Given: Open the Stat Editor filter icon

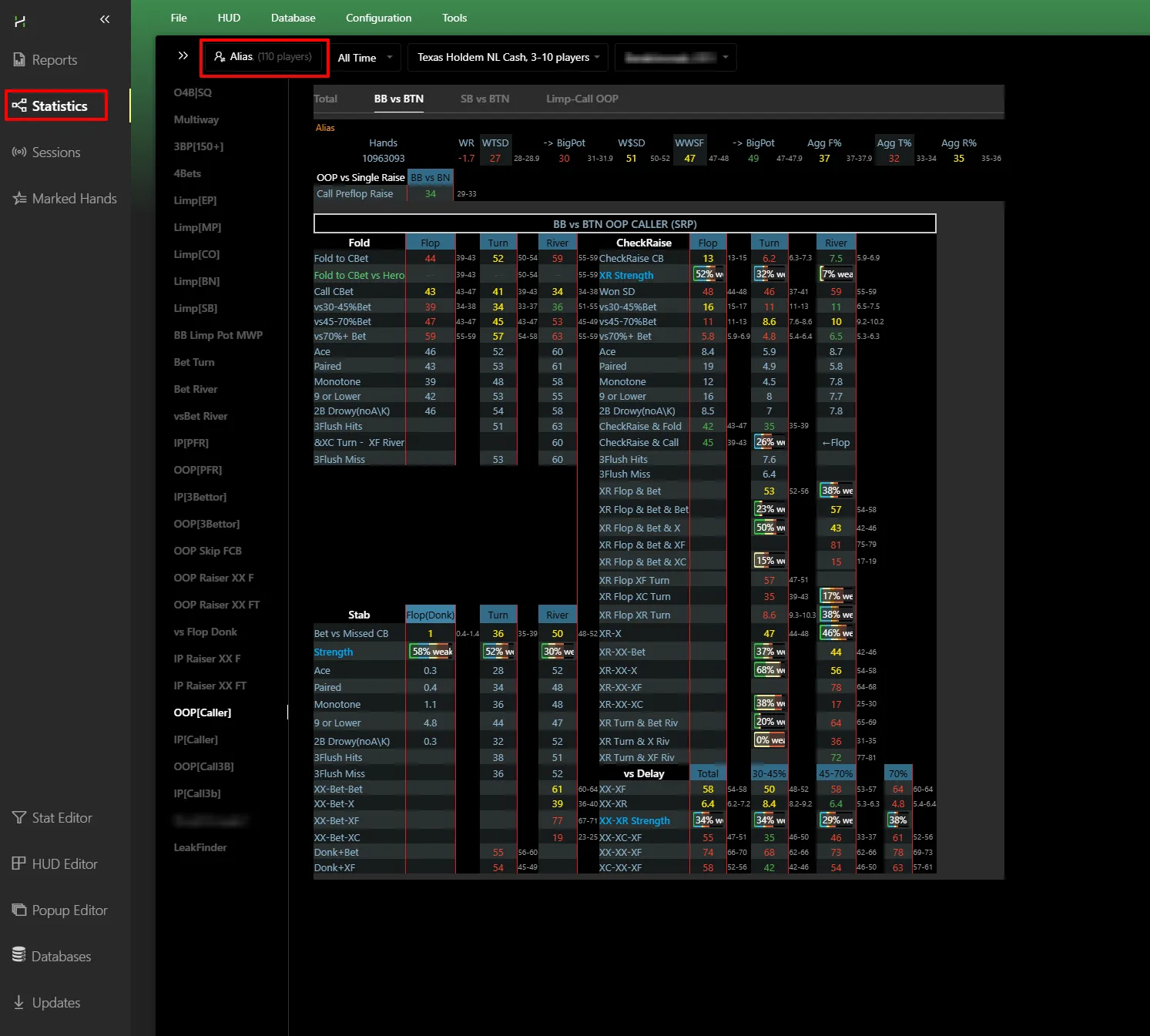Looking at the screenshot, I should [x=20, y=817].
